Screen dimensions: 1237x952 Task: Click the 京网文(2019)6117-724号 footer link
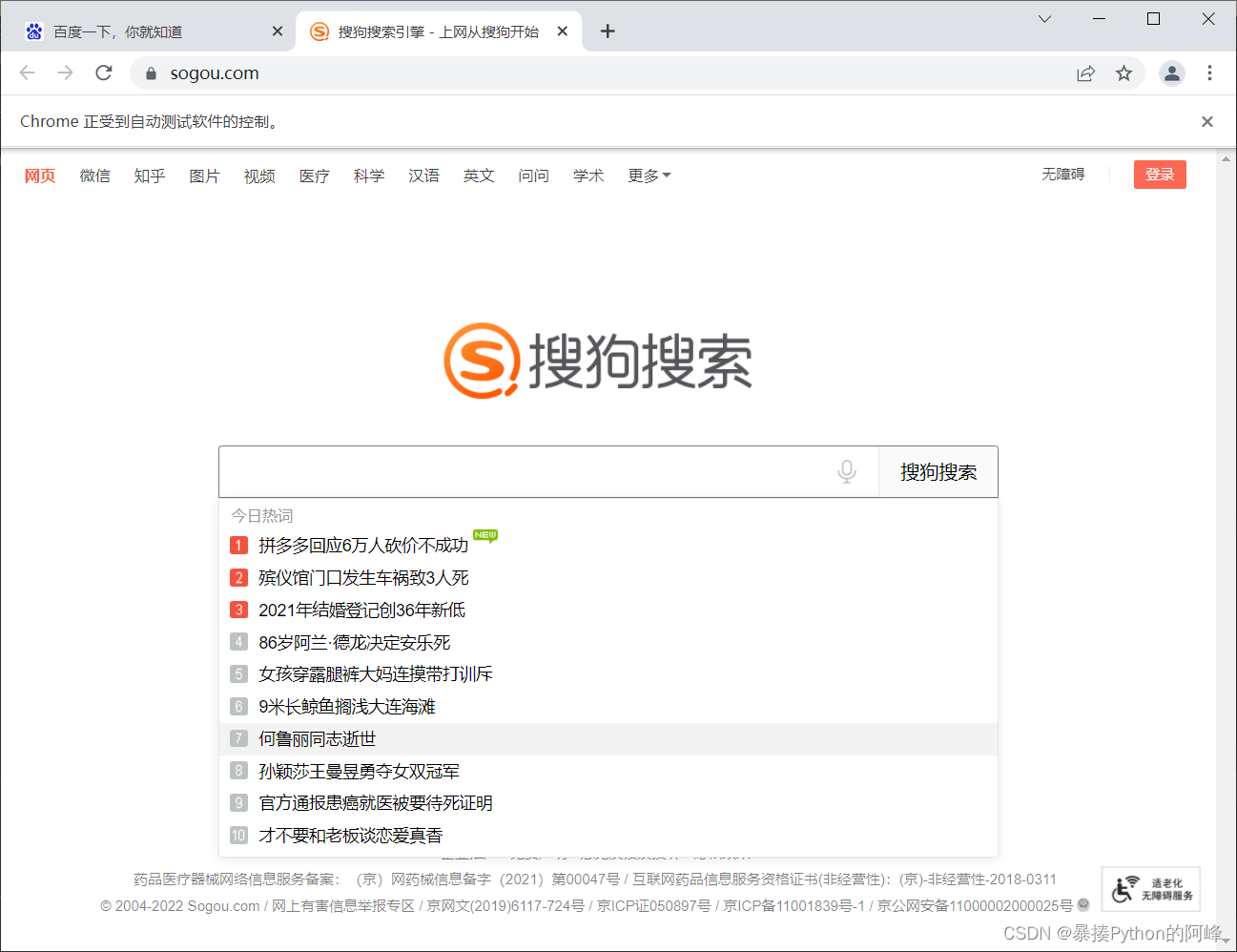point(505,905)
